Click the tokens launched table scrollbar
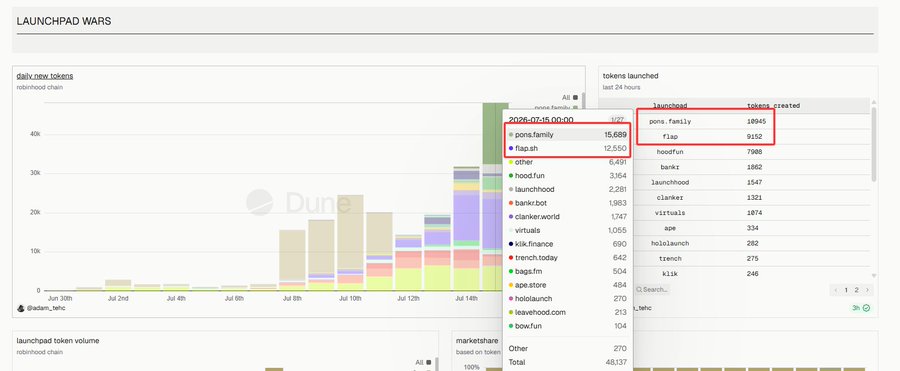Viewport: 900px width, 371px height. click(x=874, y=144)
